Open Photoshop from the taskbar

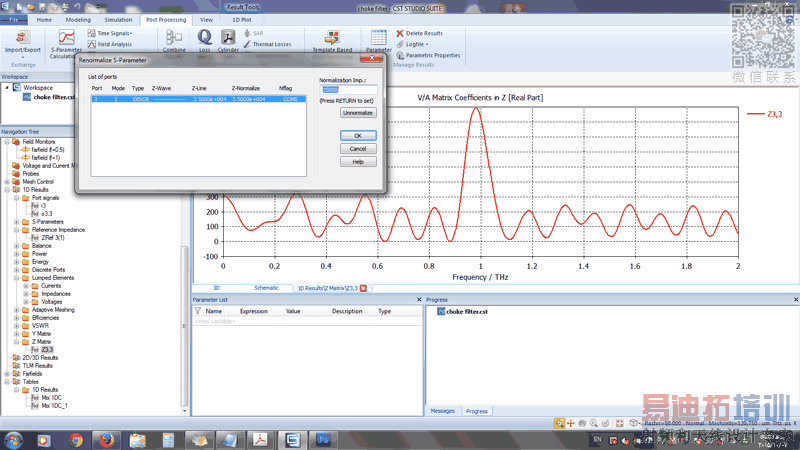323,440
